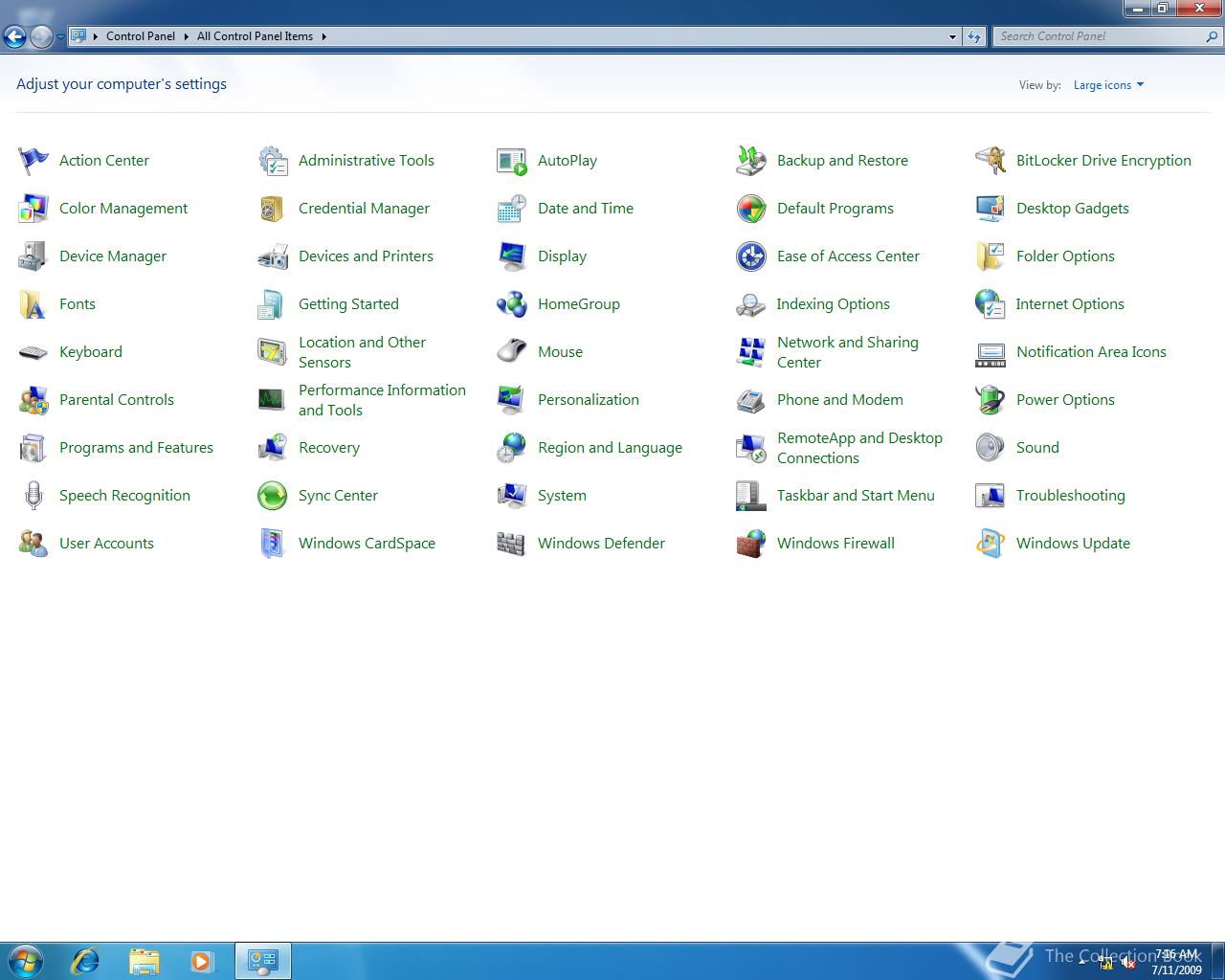Open the Ease of Access Center icon
Screen dimensions: 1225x980
[x=751, y=256]
